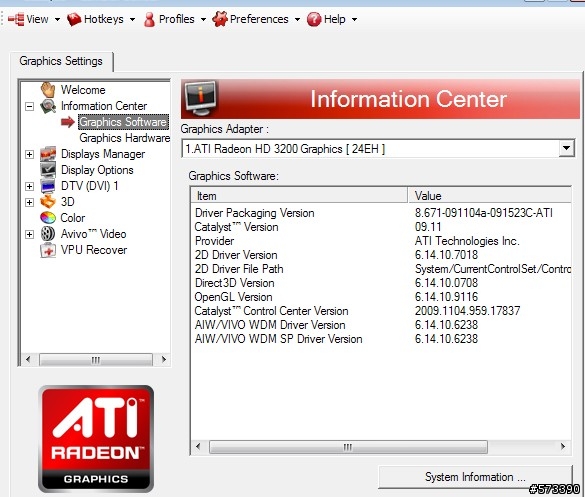585x497 pixels.
Task: Select Welcome in the tree
Action: tap(83, 90)
